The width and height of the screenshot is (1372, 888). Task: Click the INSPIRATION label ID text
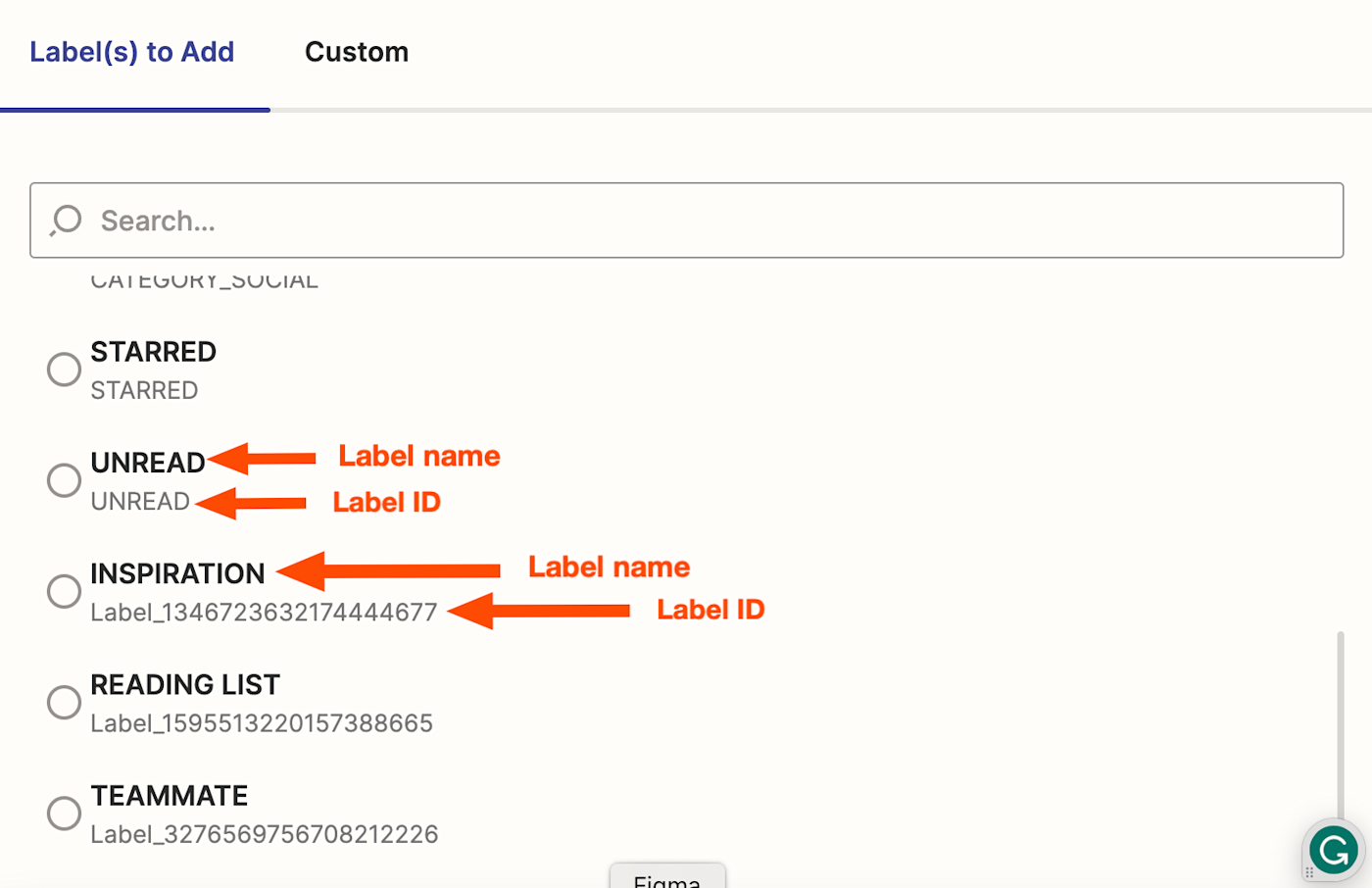point(264,613)
